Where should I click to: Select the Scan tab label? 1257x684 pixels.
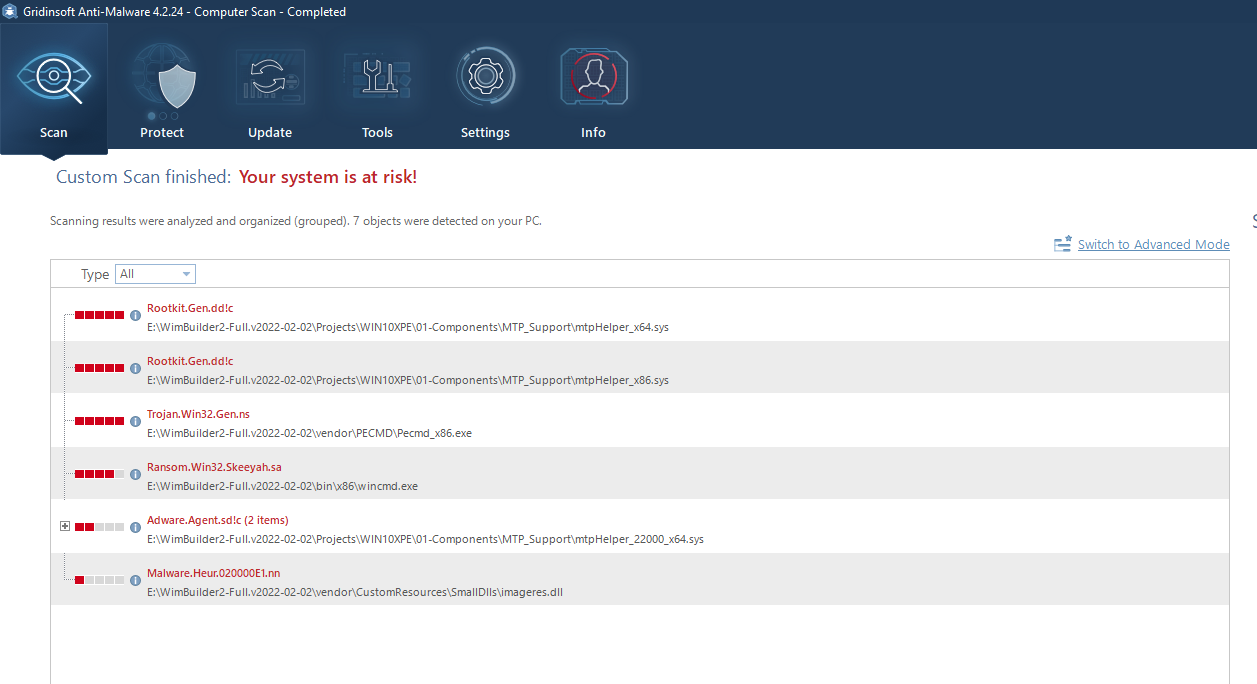[54, 133]
